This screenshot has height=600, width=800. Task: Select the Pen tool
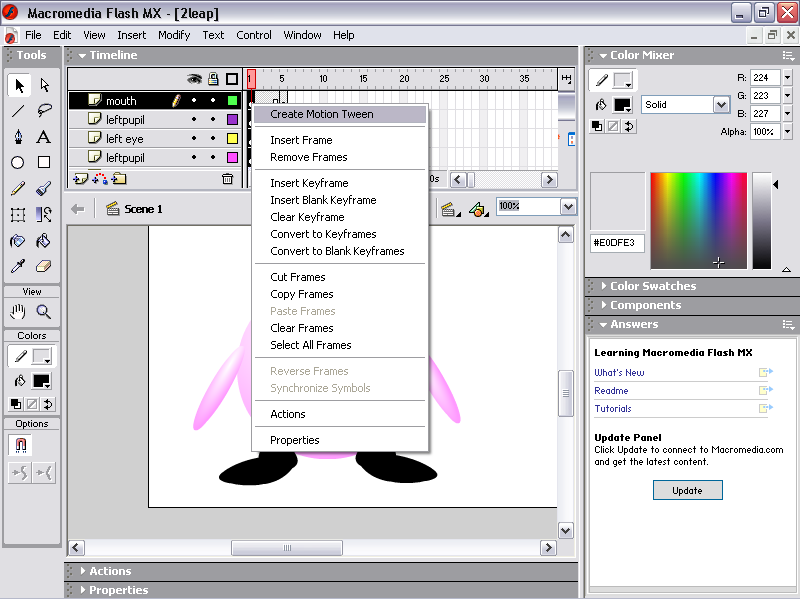(18, 137)
